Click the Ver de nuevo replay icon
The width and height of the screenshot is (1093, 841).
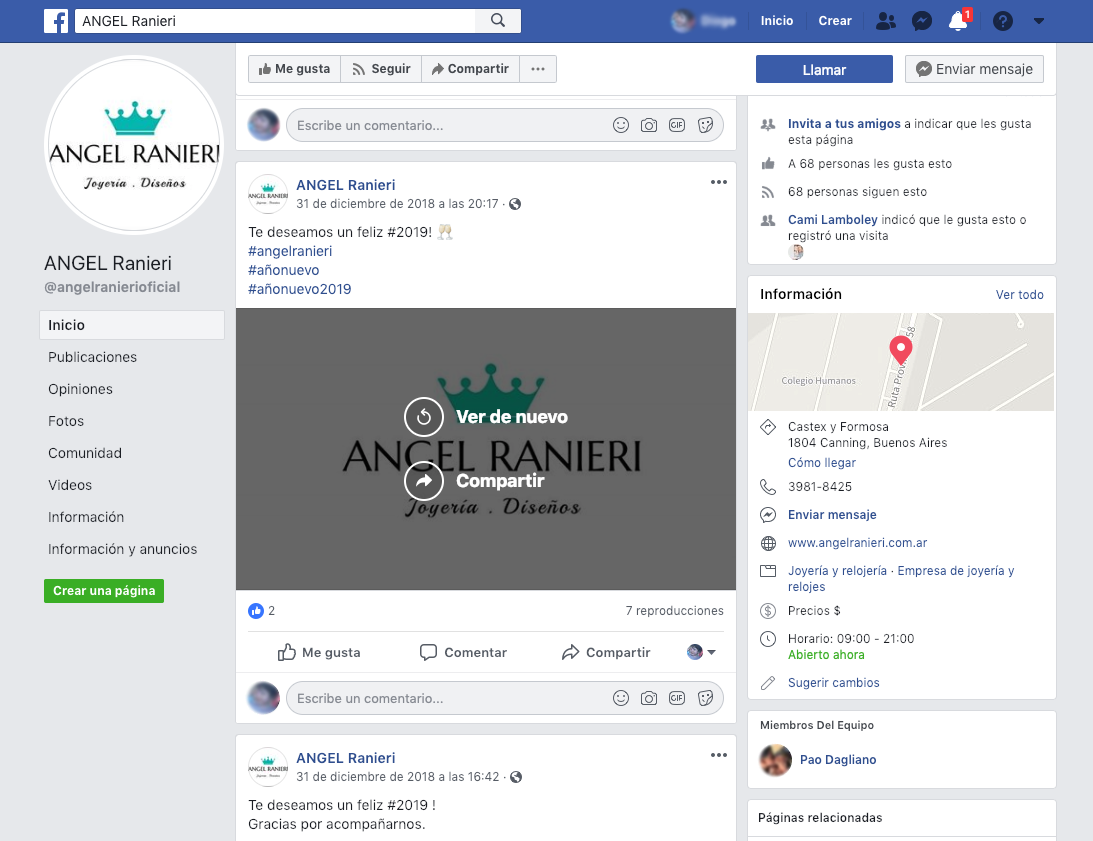424,417
